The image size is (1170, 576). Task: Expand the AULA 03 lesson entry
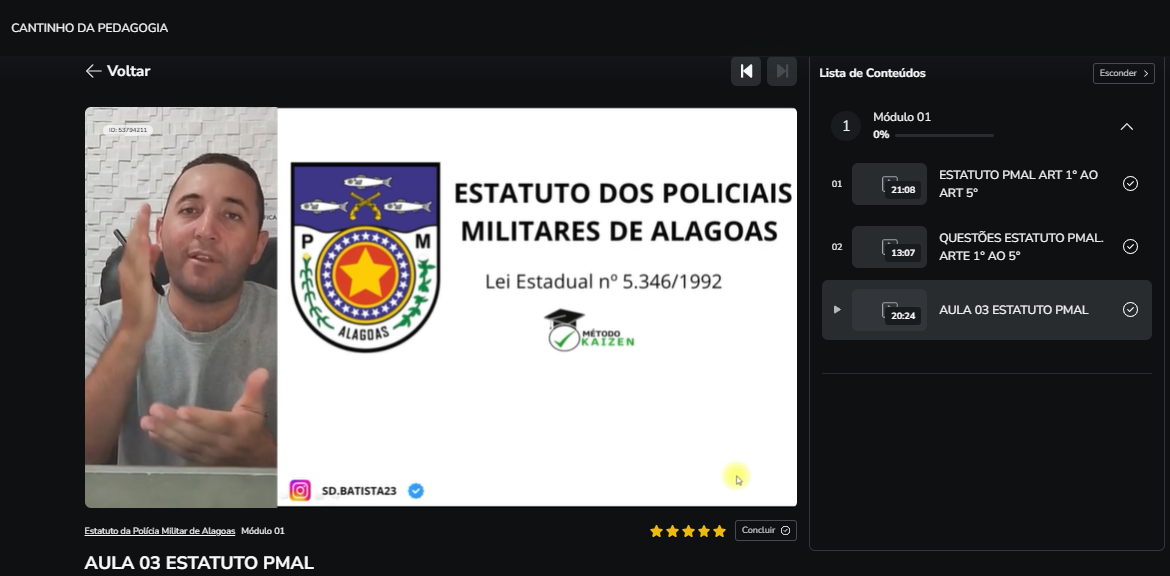(x=1013, y=309)
